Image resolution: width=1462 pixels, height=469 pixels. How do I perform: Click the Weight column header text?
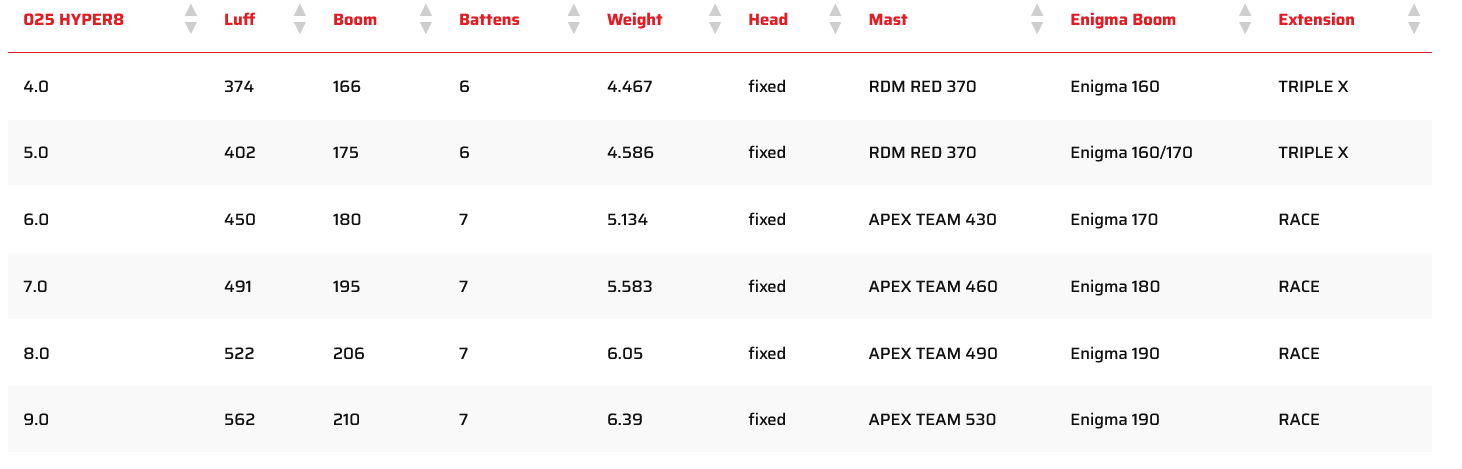click(x=634, y=20)
